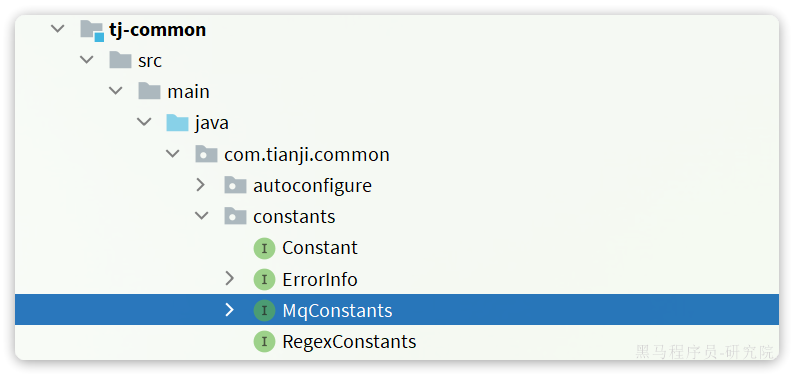Collapse the tj-common module node
794x377 pixels.
coord(58,29)
